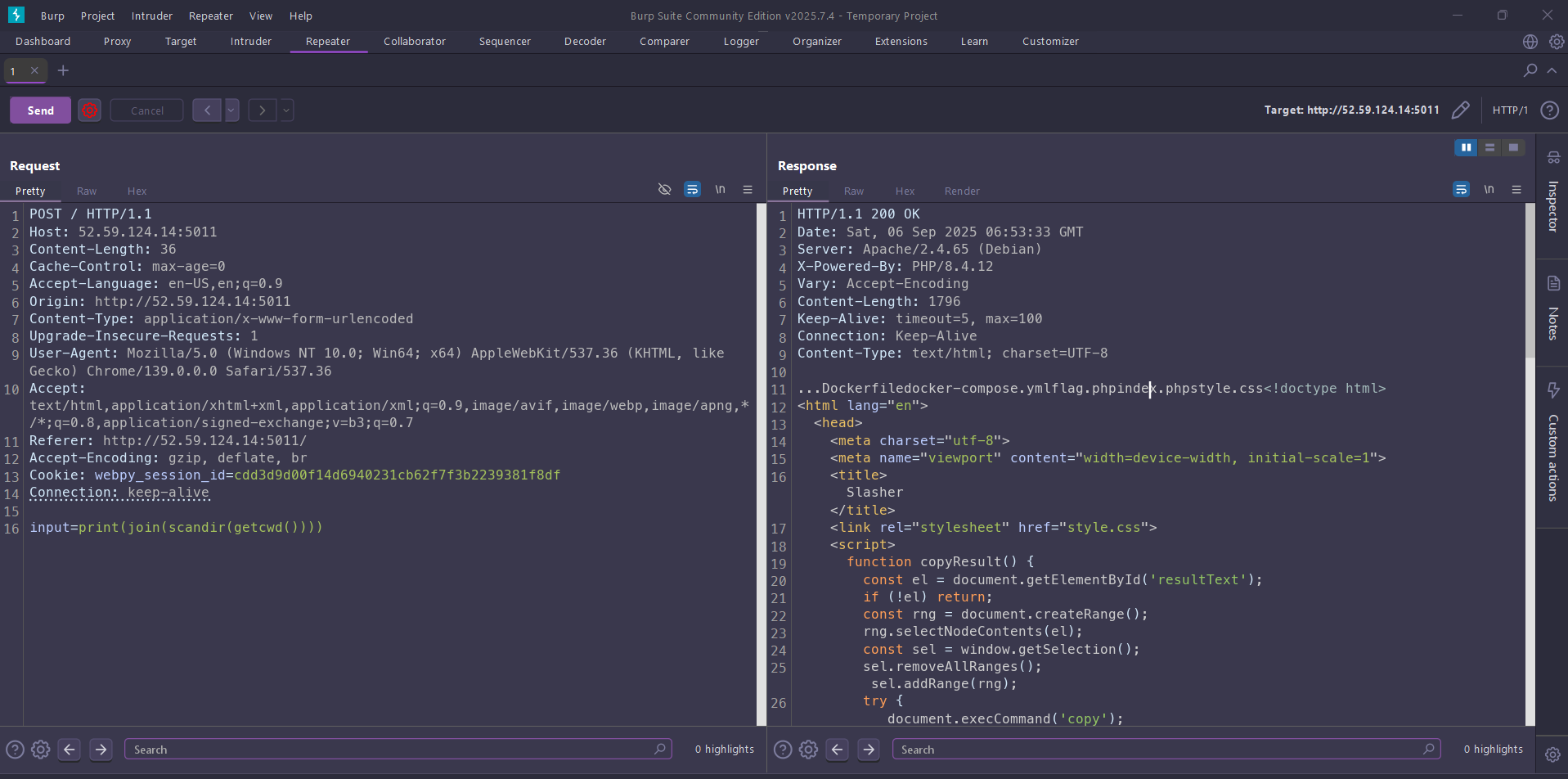Click the globe icon in the top toolbar

pos(1530,41)
